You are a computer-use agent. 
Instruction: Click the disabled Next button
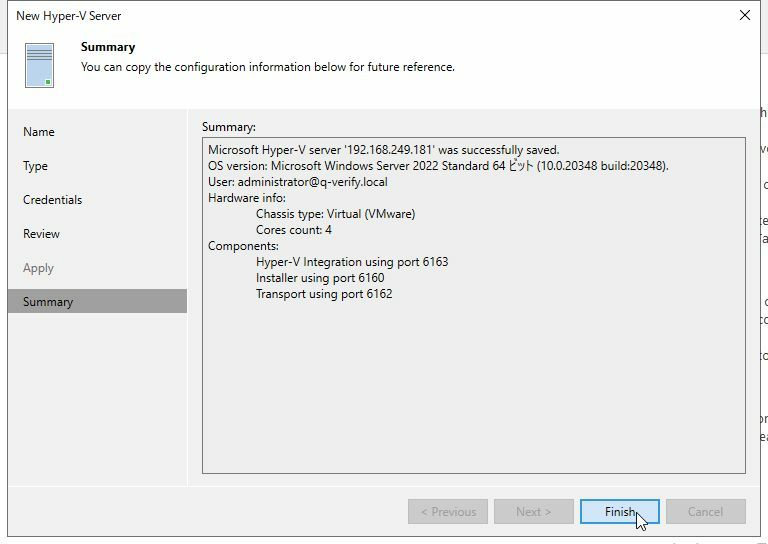533,512
